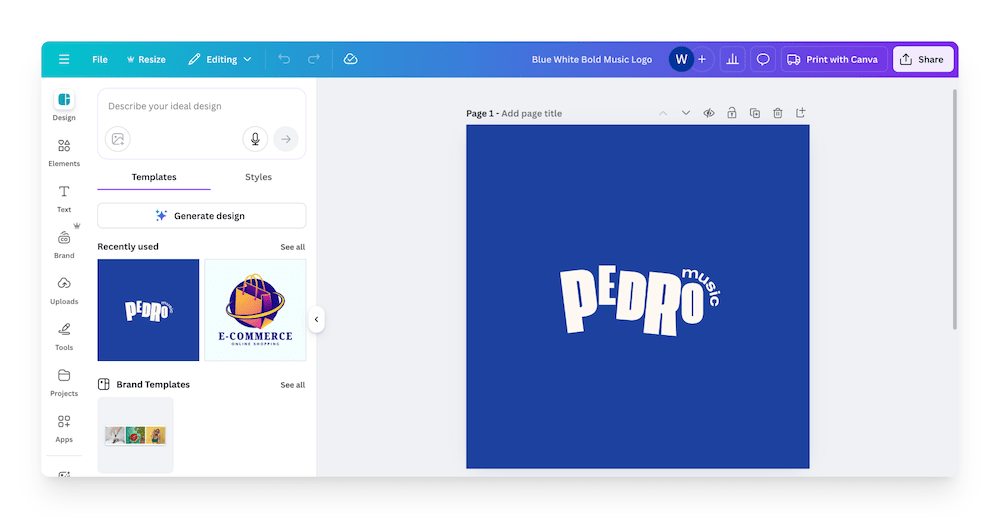Image resolution: width=1000 pixels, height=518 pixels.
Task: Open the Apps sidebar panel
Action: 64,428
